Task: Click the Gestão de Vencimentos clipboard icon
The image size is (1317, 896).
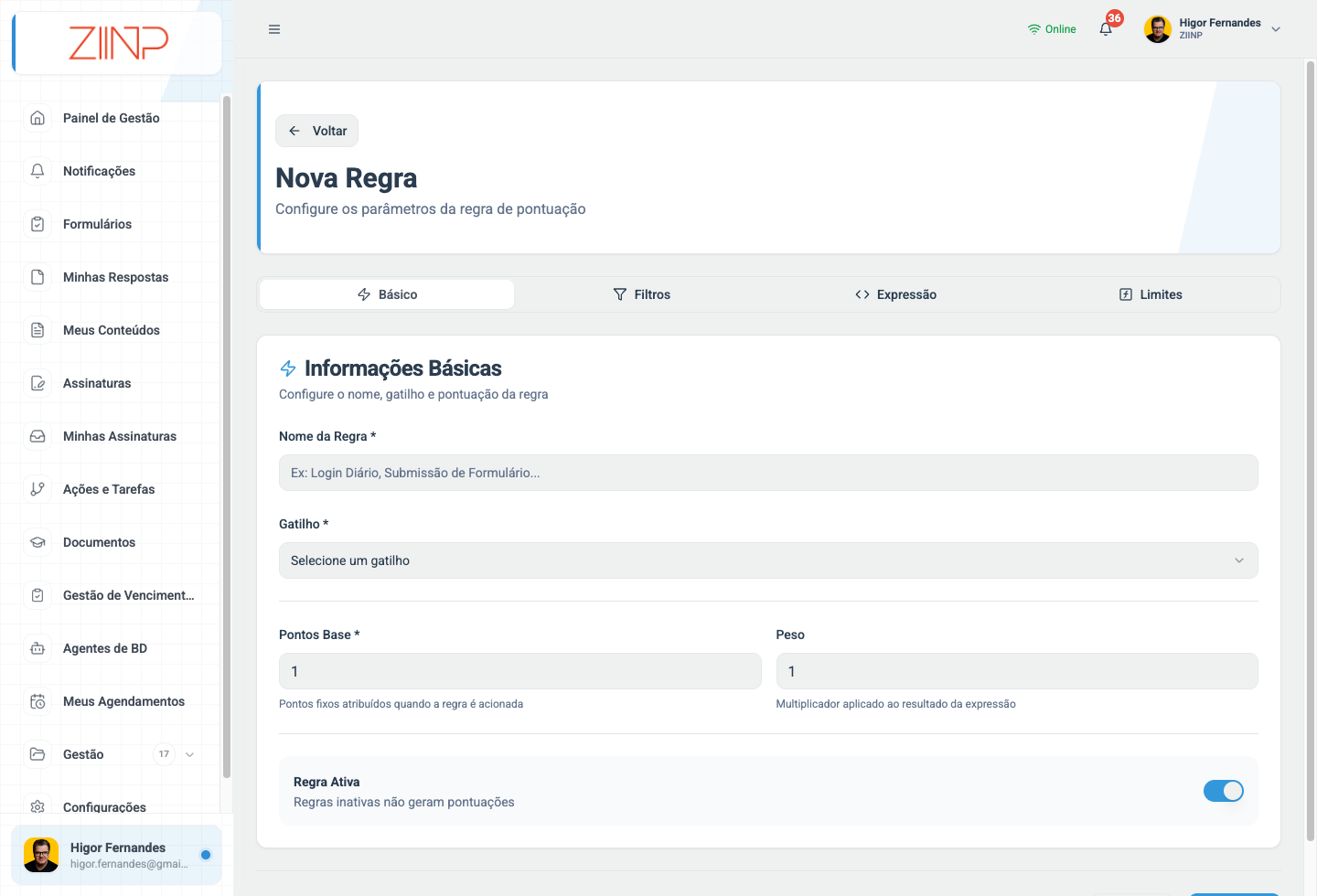Action: coord(37,595)
